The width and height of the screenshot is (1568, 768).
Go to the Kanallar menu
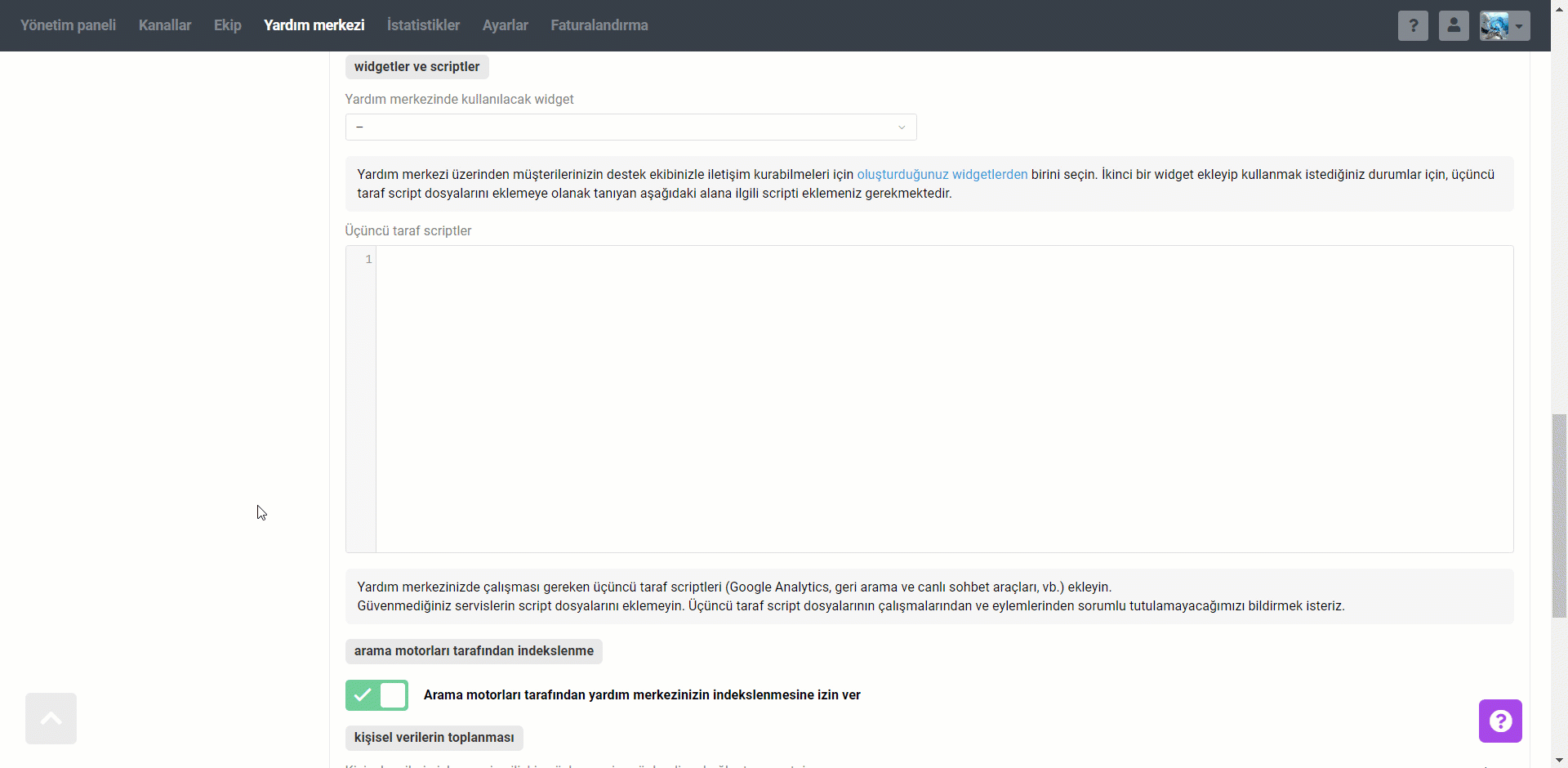165,25
